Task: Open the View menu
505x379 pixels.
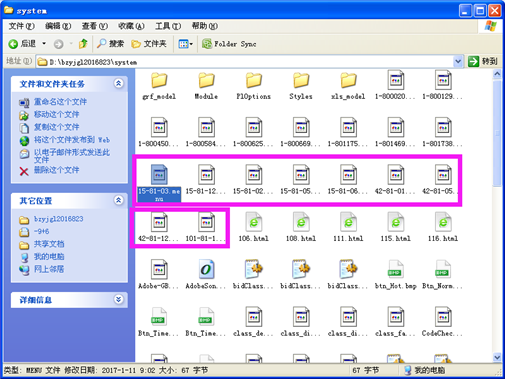Action: [x=95, y=26]
